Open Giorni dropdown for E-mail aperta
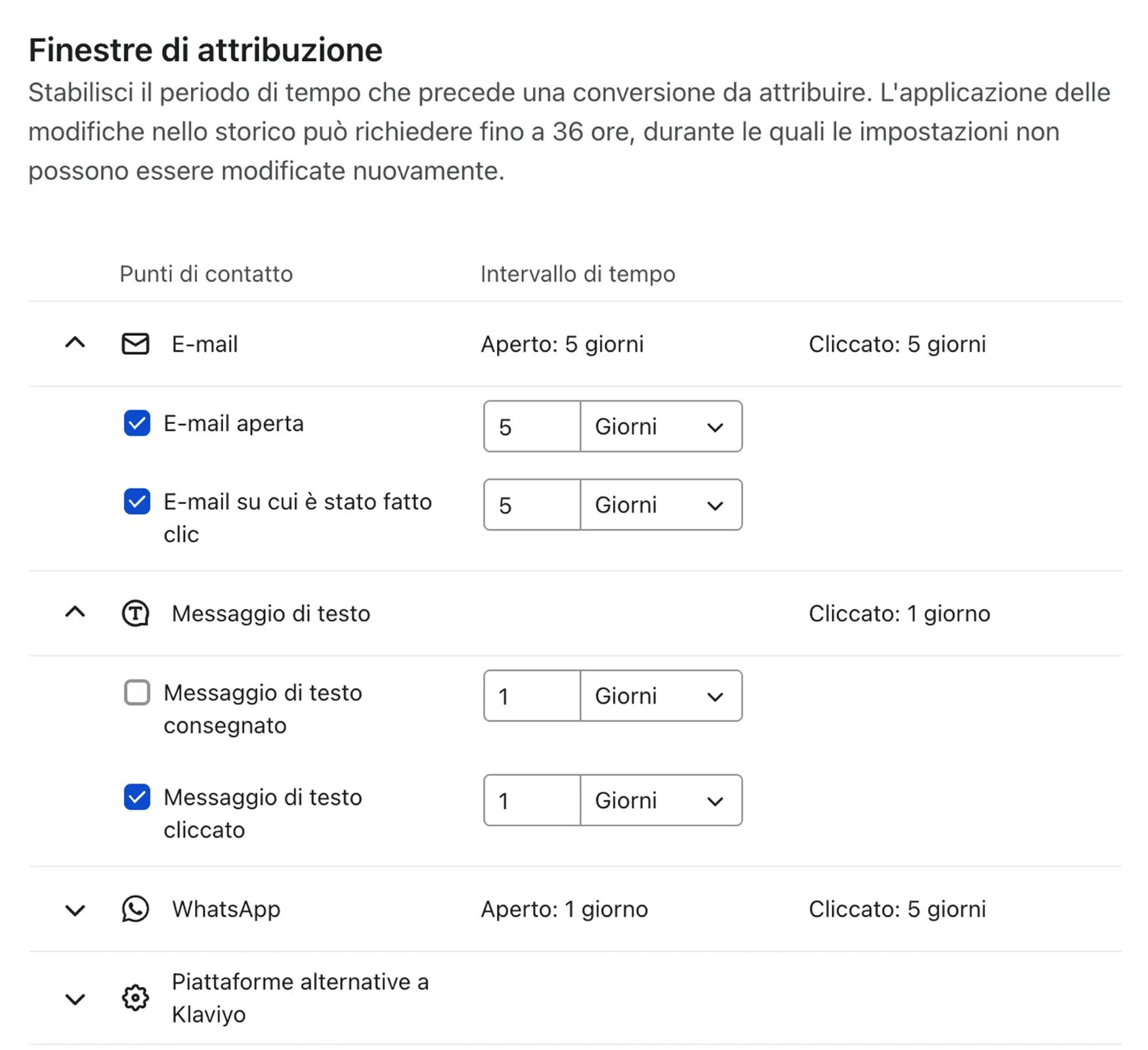The width and height of the screenshot is (1148, 1050). (x=660, y=427)
